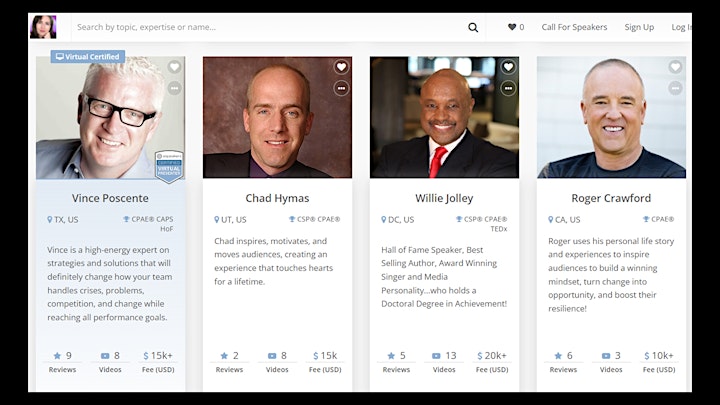Image resolution: width=720 pixels, height=405 pixels.
Task: Toggle favorite heart on Willie Jolley card
Action: coord(508,67)
